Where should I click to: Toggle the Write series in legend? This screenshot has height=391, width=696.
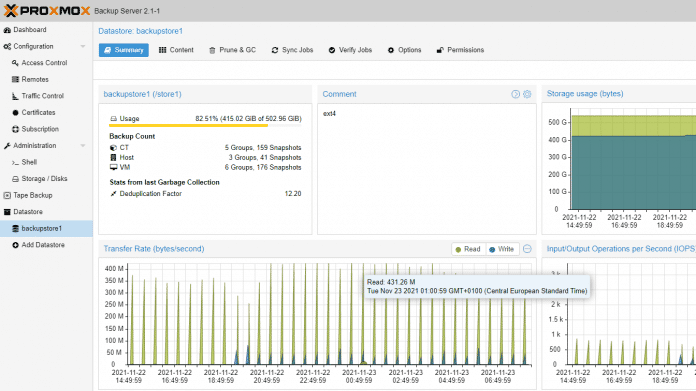(502, 249)
